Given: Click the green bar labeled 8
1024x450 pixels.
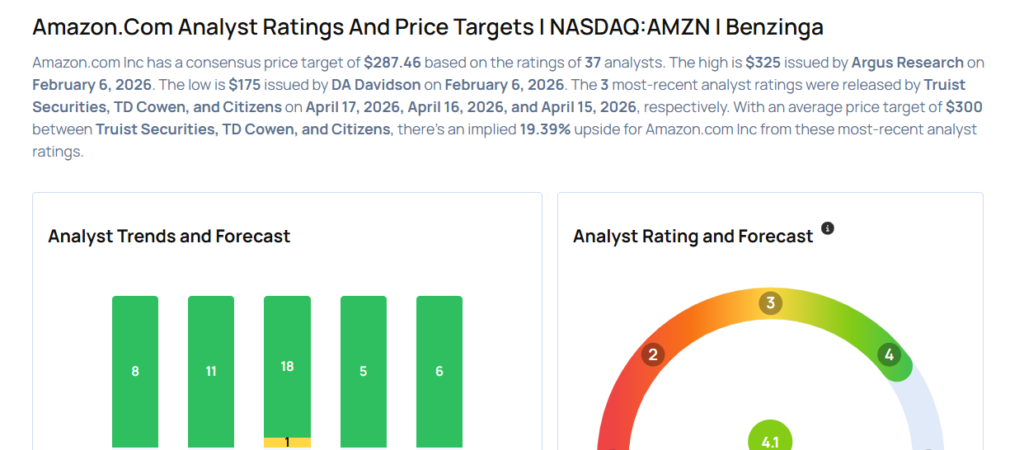Looking at the screenshot, I should click(x=135, y=371).
